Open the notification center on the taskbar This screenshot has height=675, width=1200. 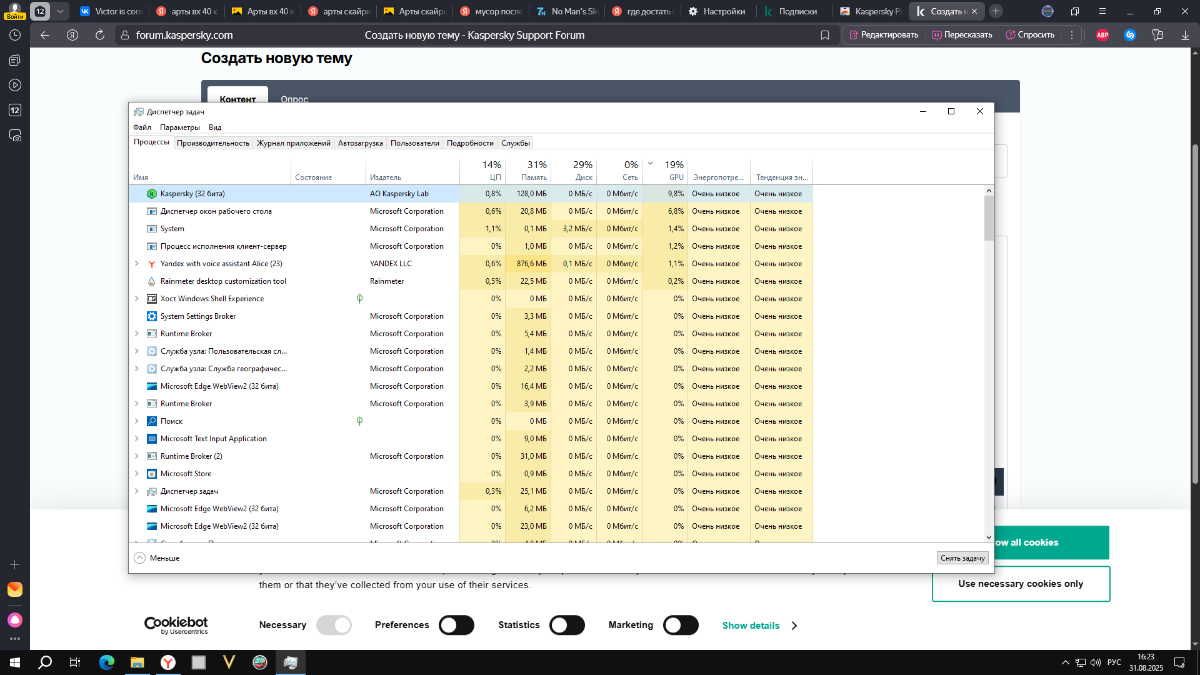[1181, 662]
